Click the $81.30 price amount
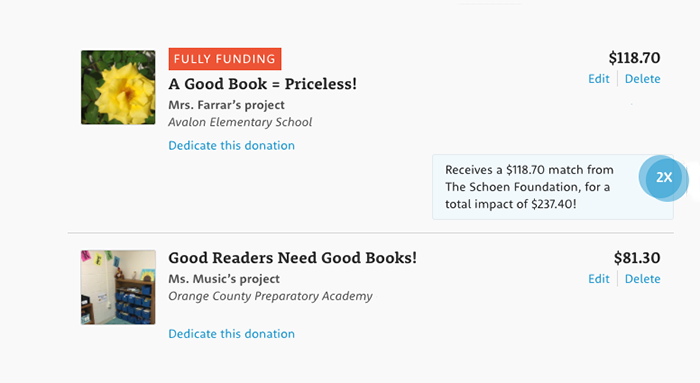Image resolution: width=700 pixels, height=383 pixels. pyautogui.click(x=637, y=258)
